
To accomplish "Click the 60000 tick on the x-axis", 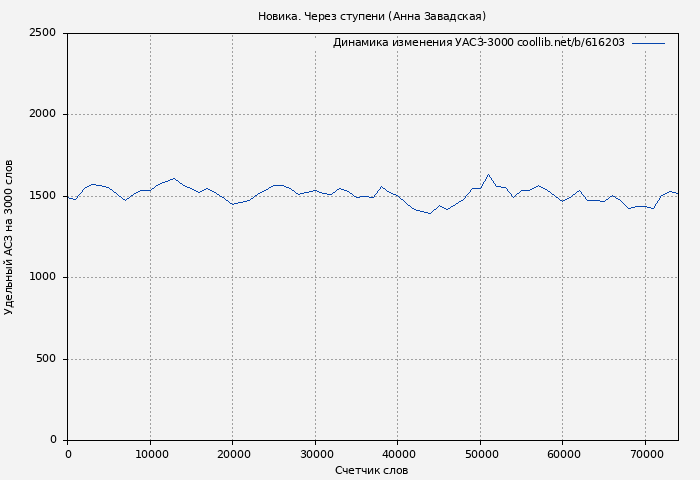I will (563, 454).
